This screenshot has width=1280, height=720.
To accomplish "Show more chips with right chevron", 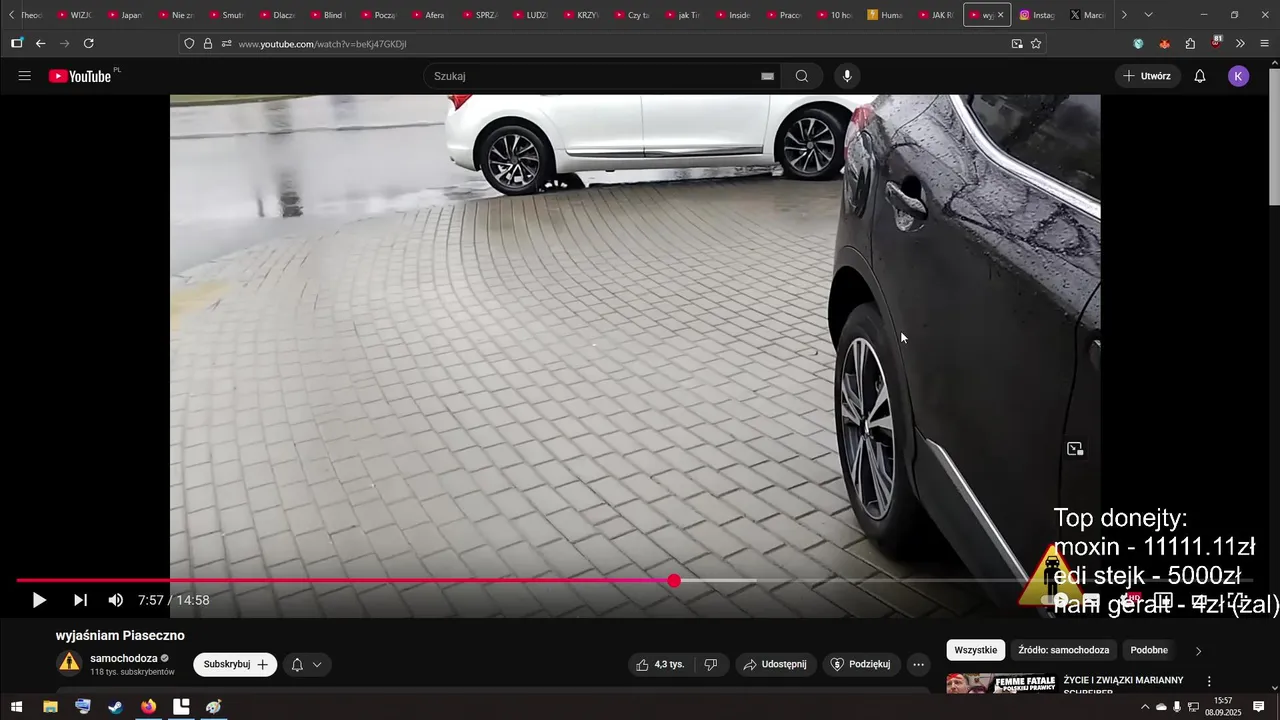I will 1198,651.
